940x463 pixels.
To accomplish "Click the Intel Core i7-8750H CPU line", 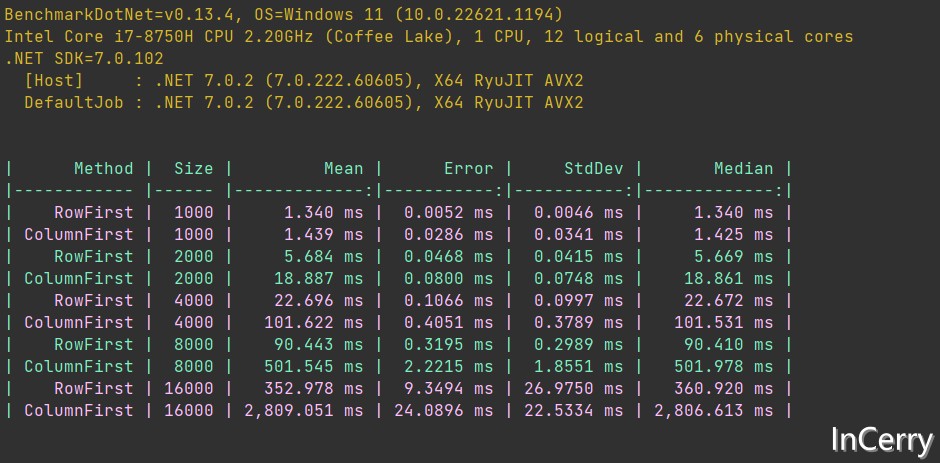I will [x=429, y=37].
